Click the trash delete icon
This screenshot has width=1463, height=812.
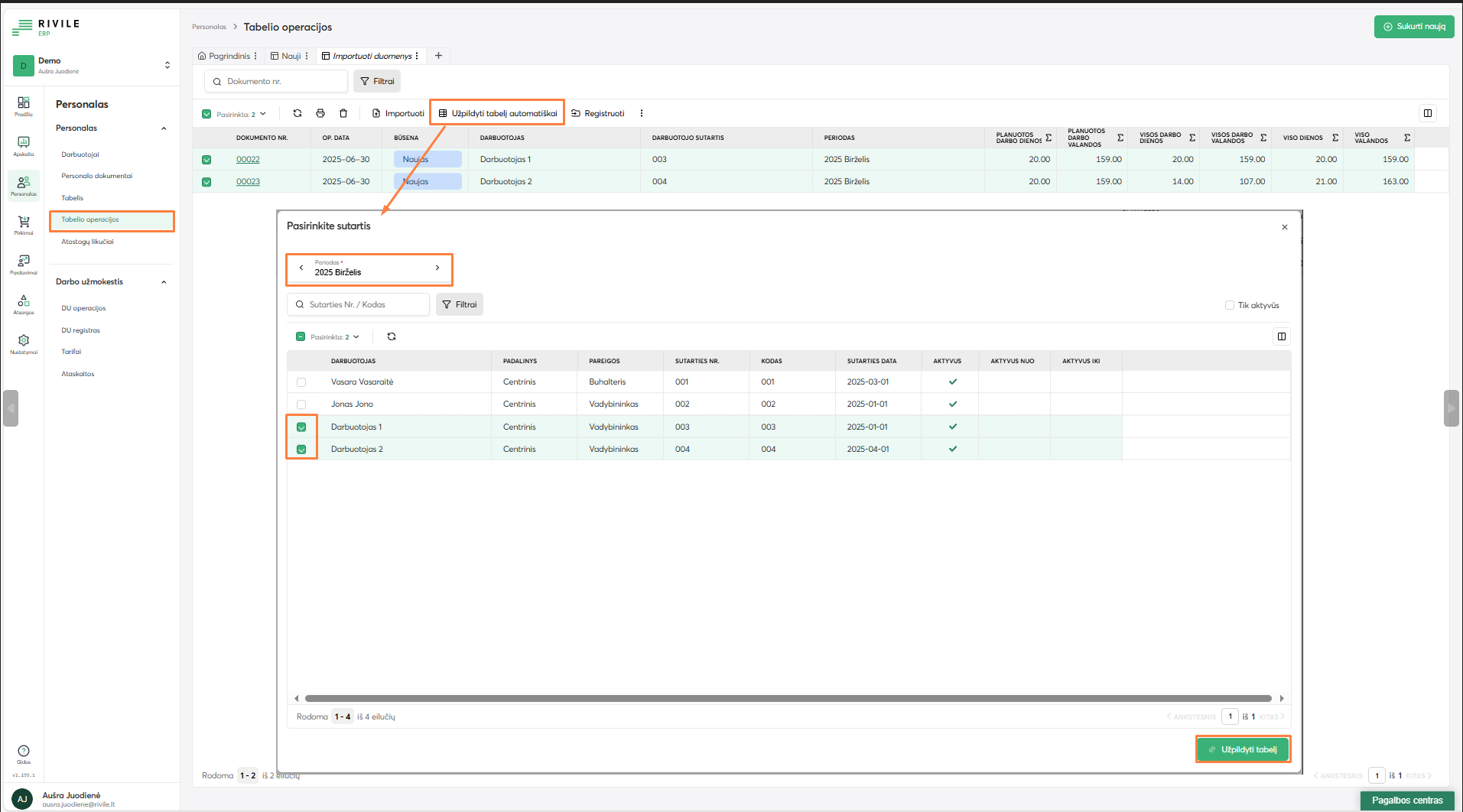[343, 113]
